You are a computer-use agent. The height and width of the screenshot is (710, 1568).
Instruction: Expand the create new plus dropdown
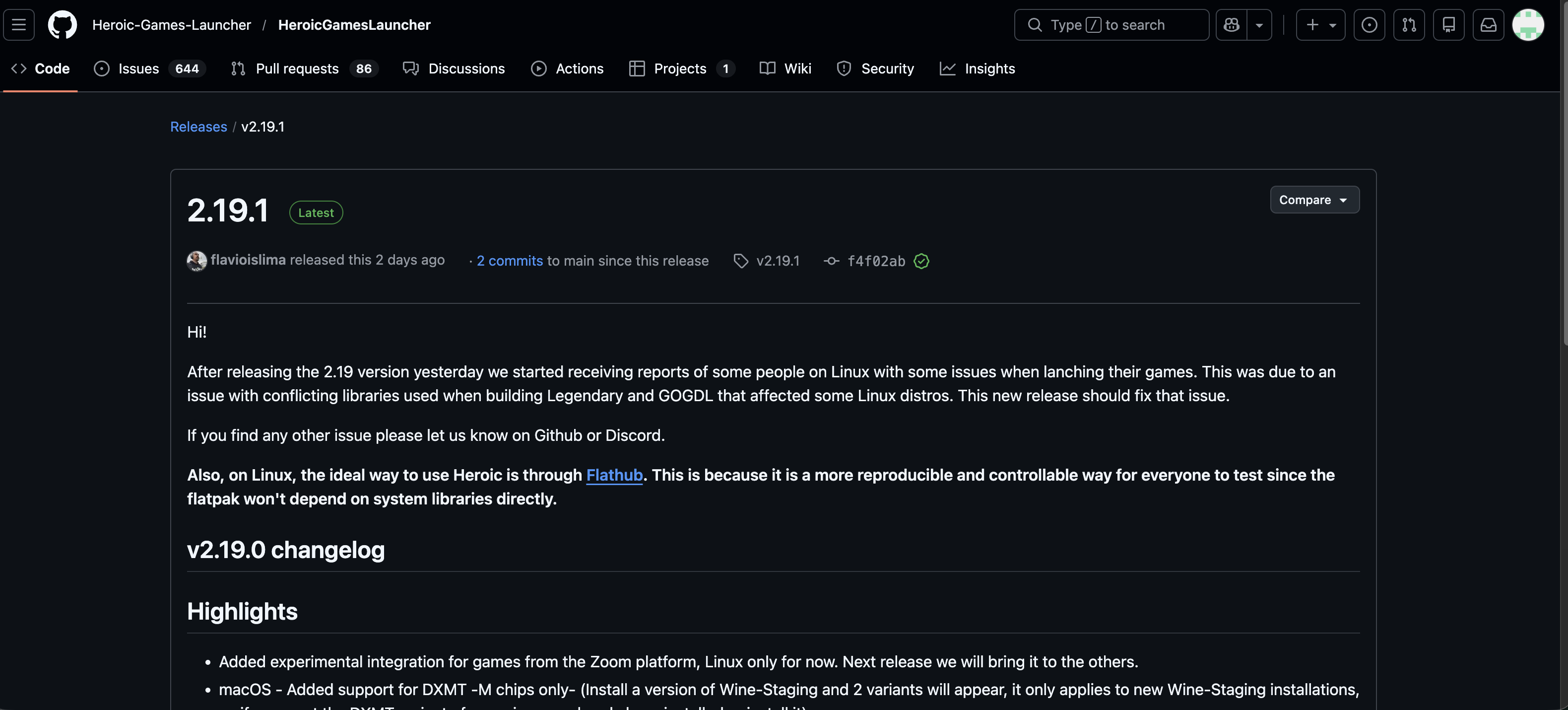pyautogui.click(x=1320, y=25)
